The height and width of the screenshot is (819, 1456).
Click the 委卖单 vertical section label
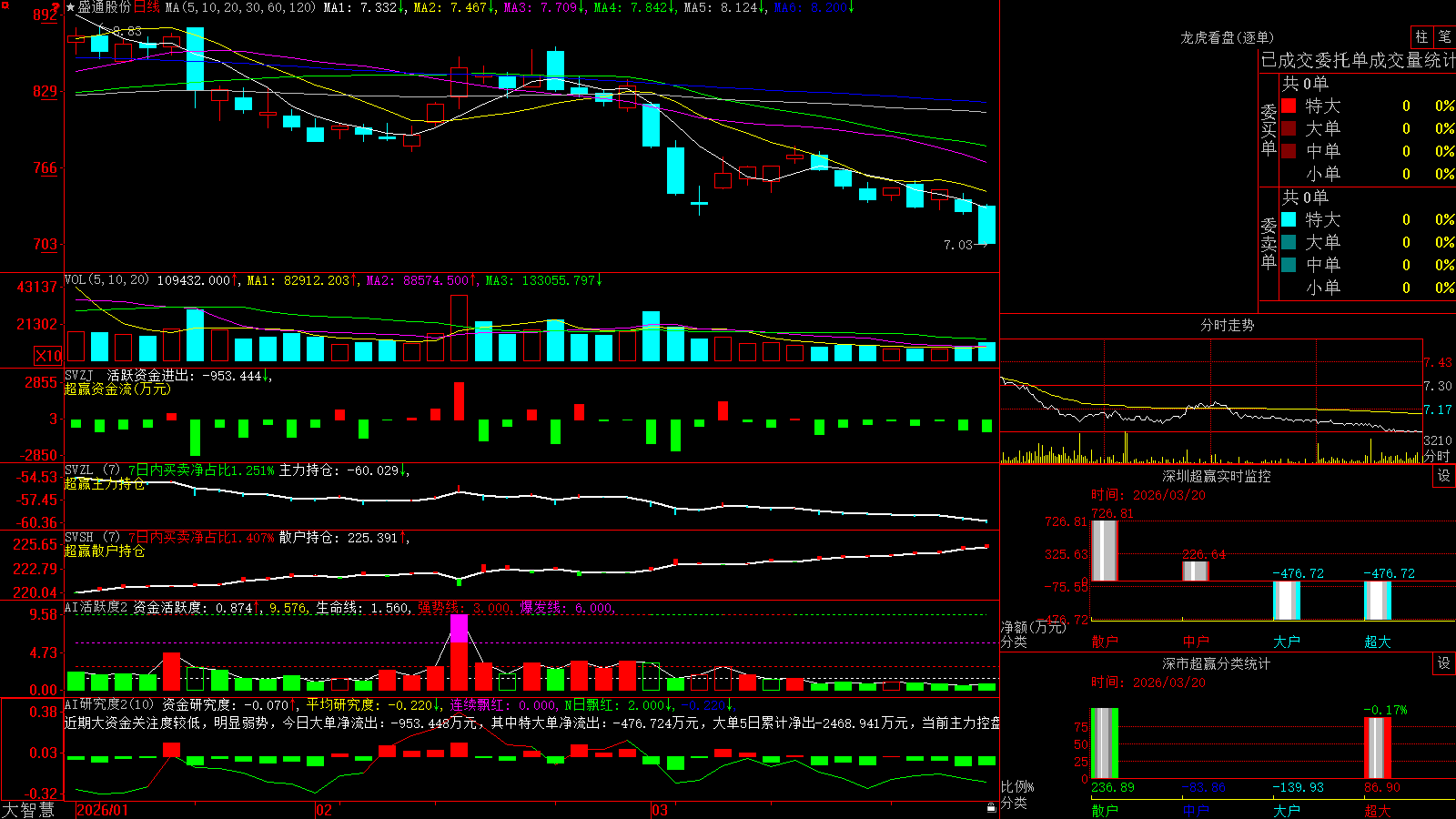click(x=1269, y=244)
